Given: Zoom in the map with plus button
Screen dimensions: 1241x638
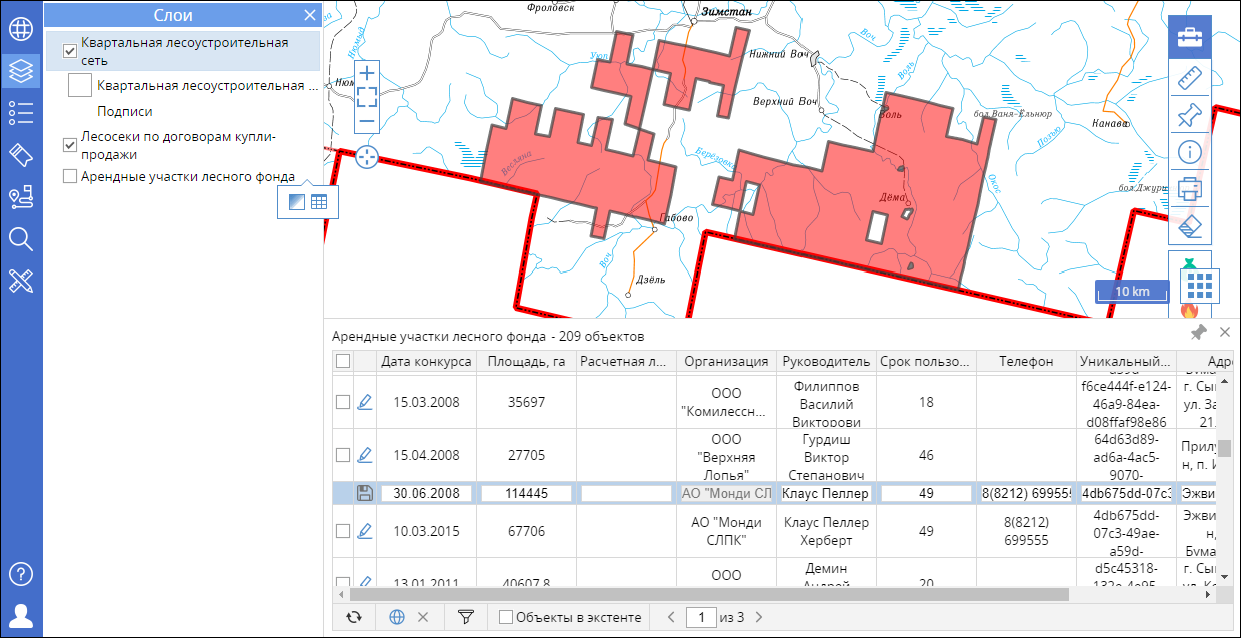Looking at the screenshot, I should (367, 73).
